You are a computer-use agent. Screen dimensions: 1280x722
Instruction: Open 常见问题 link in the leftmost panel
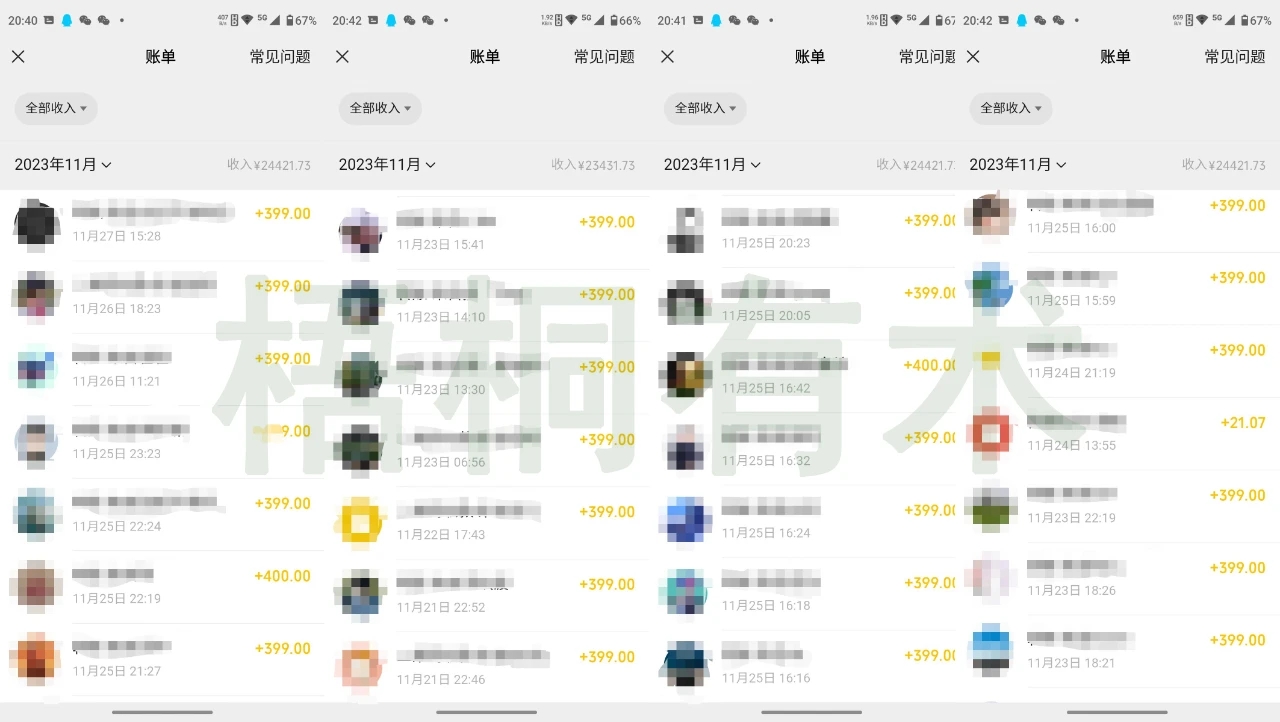(280, 57)
